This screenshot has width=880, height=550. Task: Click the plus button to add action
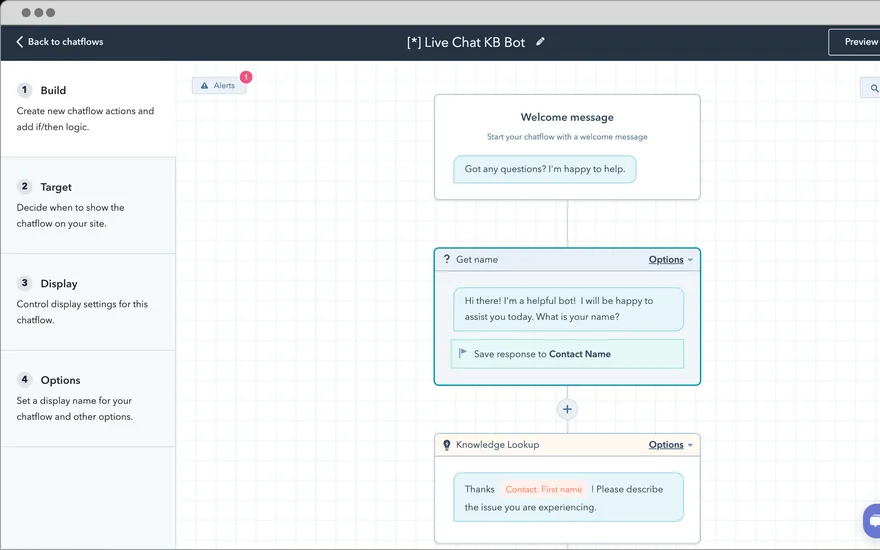click(567, 409)
